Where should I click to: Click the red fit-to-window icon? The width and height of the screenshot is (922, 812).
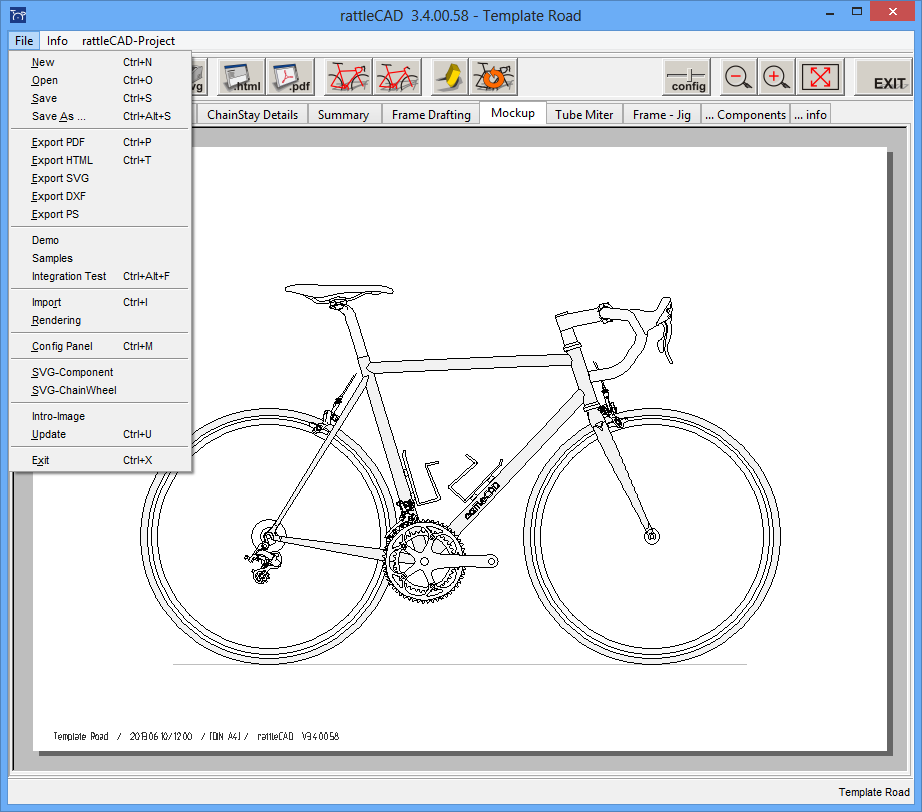click(x=820, y=77)
